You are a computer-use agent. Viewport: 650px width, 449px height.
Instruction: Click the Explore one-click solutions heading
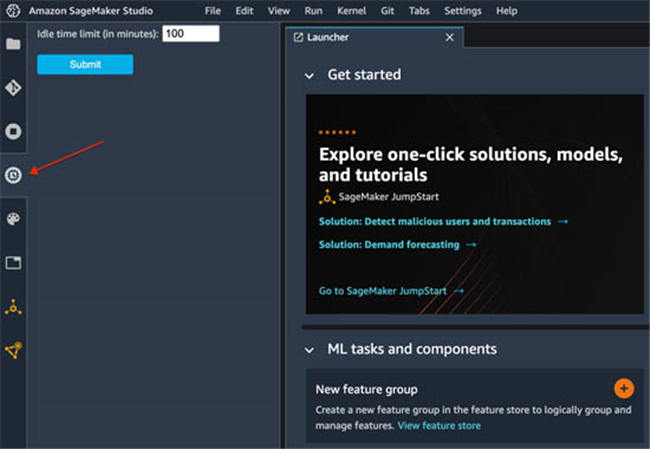[x=471, y=164]
